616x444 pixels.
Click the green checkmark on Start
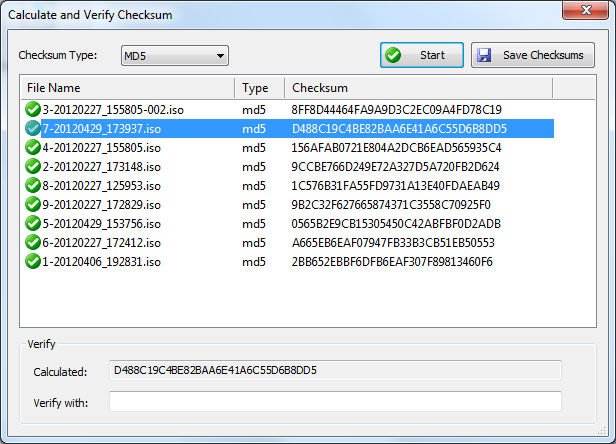pos(393,55)
